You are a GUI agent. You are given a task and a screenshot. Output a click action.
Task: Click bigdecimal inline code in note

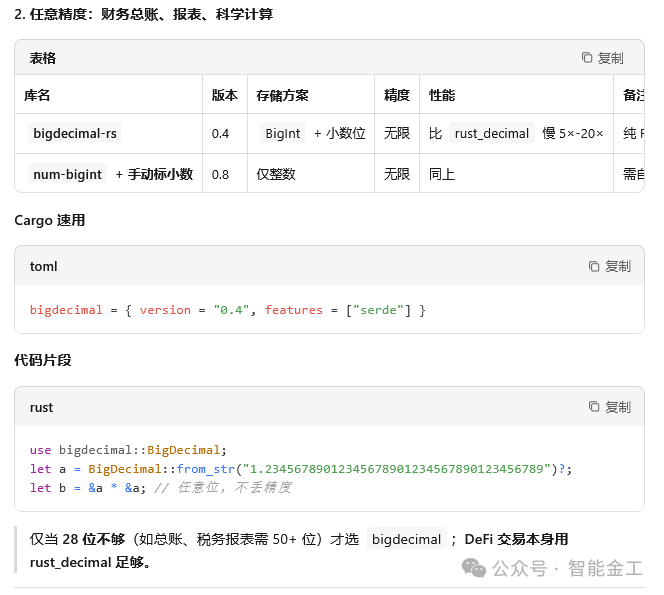click(x=407, y=539)
